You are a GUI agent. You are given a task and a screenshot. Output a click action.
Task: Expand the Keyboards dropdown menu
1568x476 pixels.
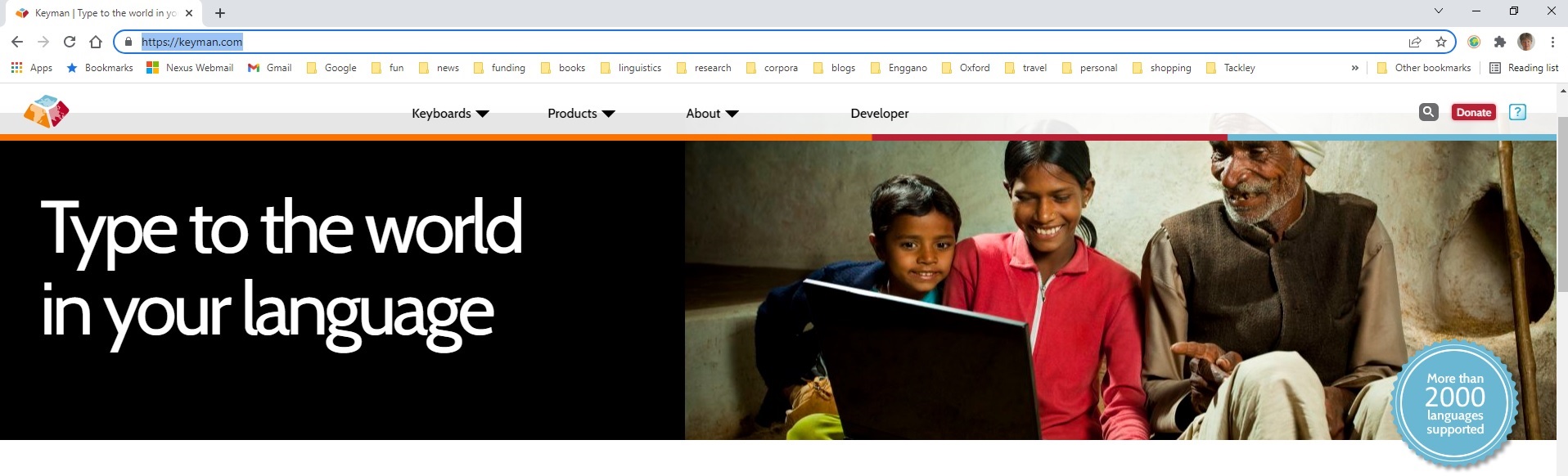pos(449,114)
